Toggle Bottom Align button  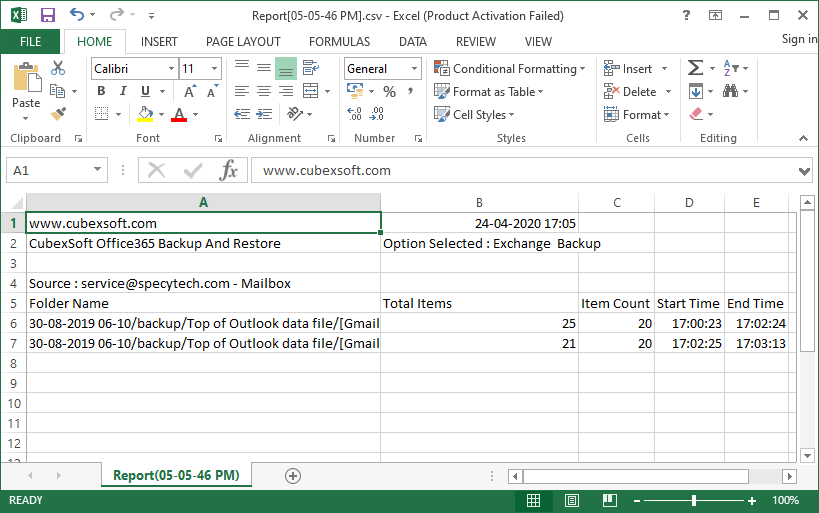(x=286, y=69)
